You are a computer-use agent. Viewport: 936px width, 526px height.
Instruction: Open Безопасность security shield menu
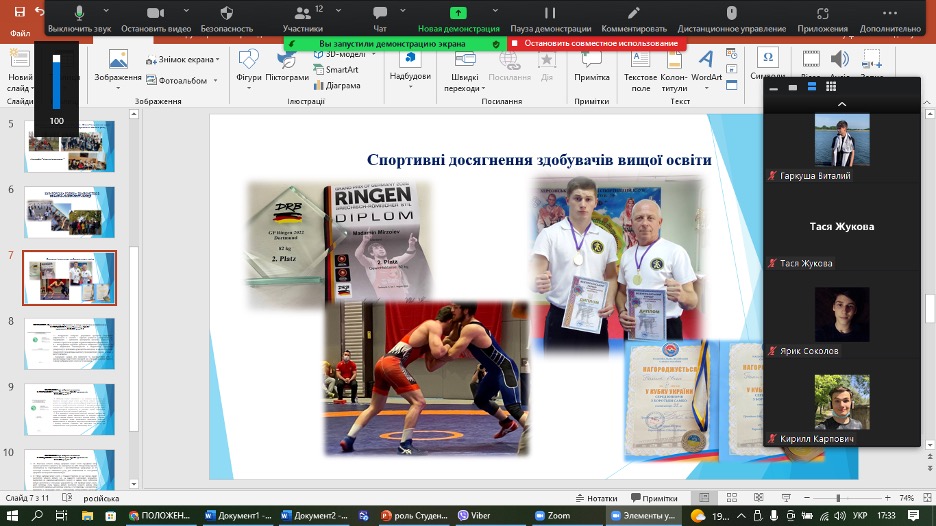point(227,19)
